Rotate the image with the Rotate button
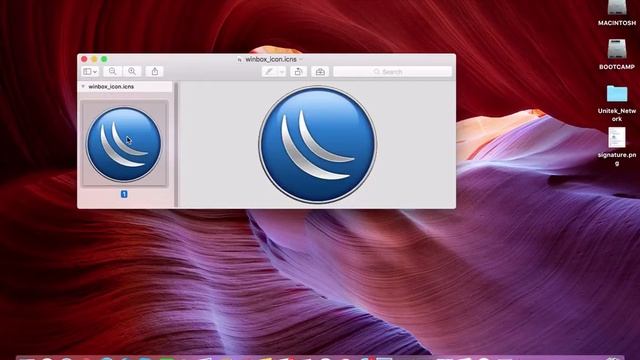 [x=298, y=71]
